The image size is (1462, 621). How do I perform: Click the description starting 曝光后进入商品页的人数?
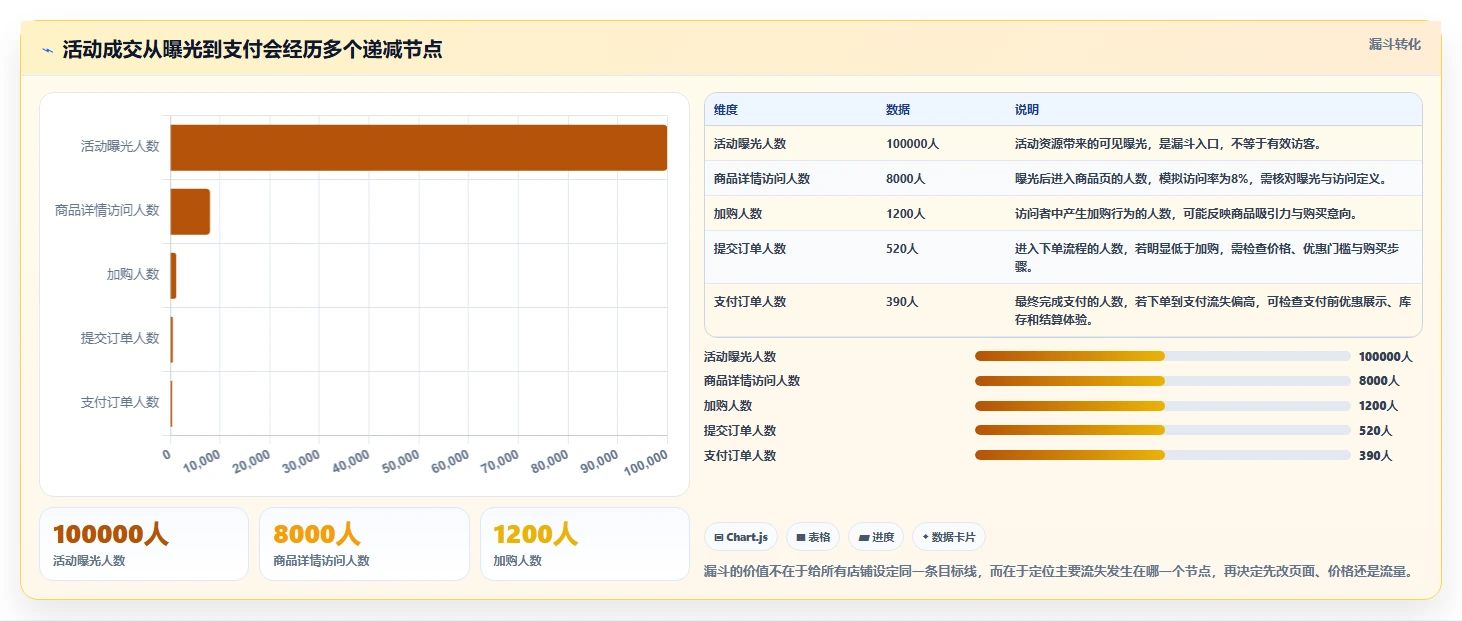point(1201,179)
